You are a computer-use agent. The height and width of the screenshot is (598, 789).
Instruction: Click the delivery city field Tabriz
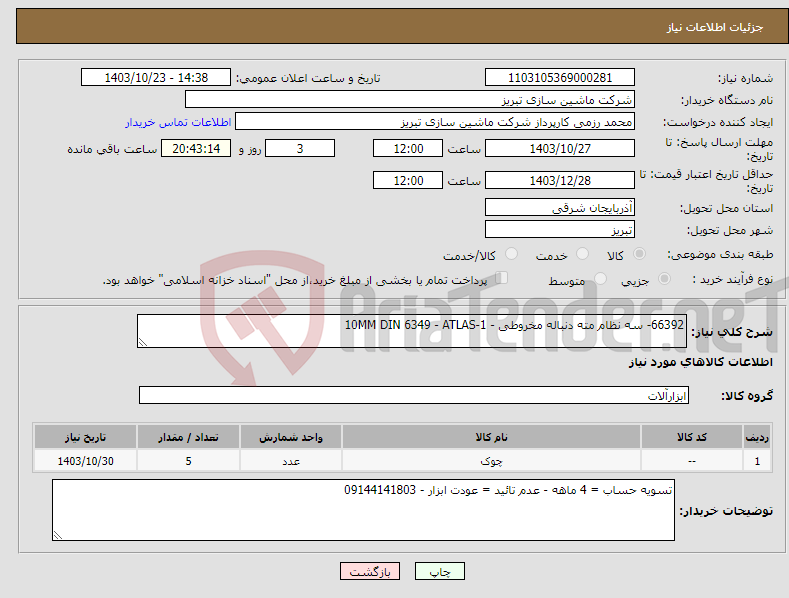(560, 230)
